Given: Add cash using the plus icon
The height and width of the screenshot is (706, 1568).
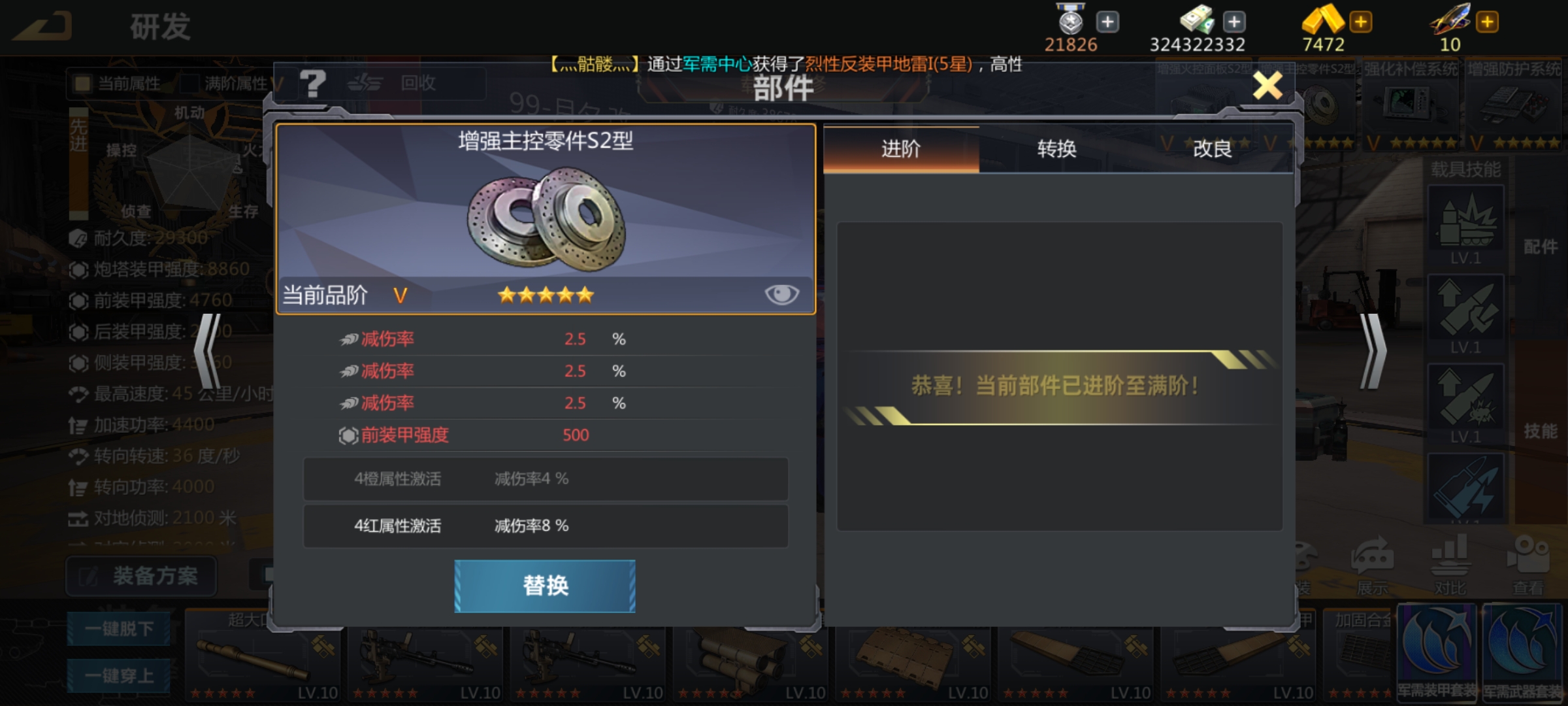Looking at the screenshot, I should [x=1234, y=22].
